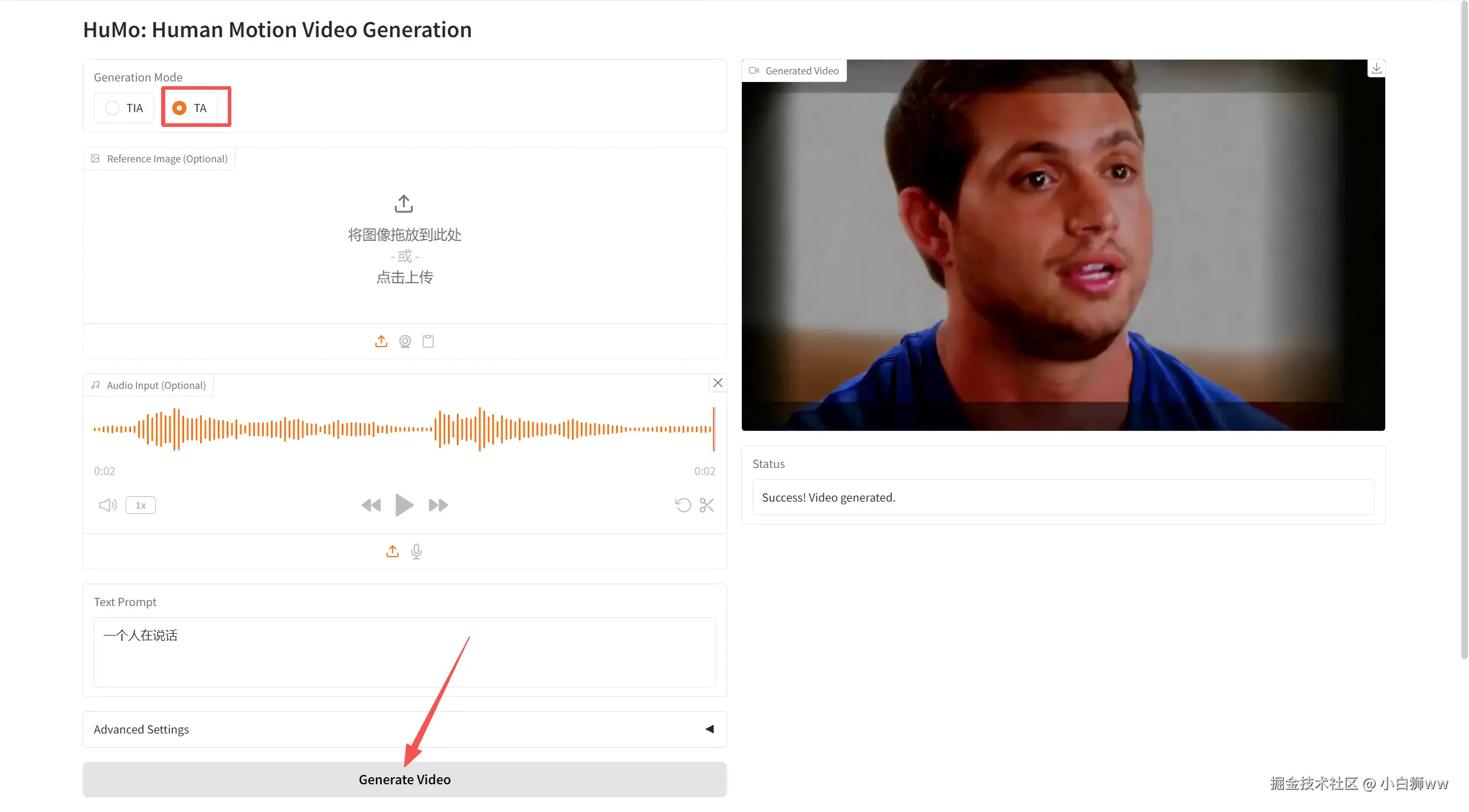Screen dimensions: 1469x812
Task: Click the audio upload icon
Action: point(392,551)
